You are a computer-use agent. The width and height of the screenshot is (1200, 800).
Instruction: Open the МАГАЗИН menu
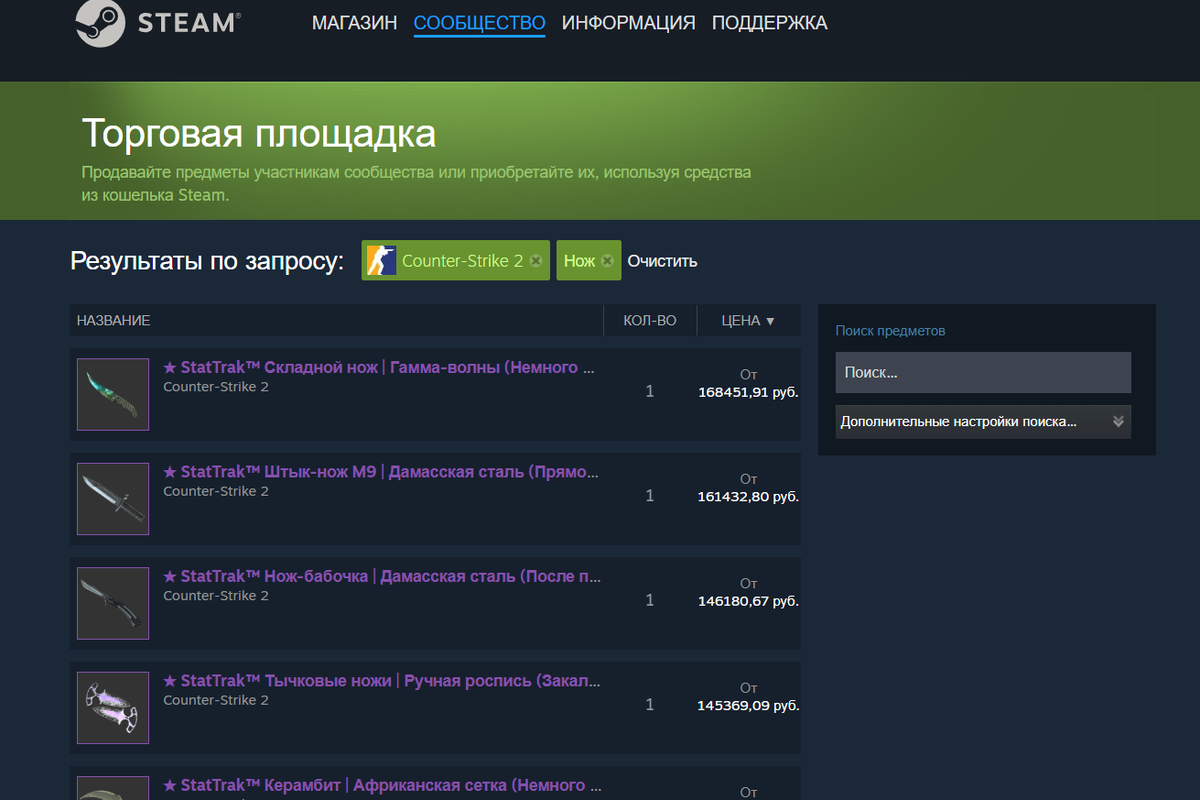(x=354, y=22)
